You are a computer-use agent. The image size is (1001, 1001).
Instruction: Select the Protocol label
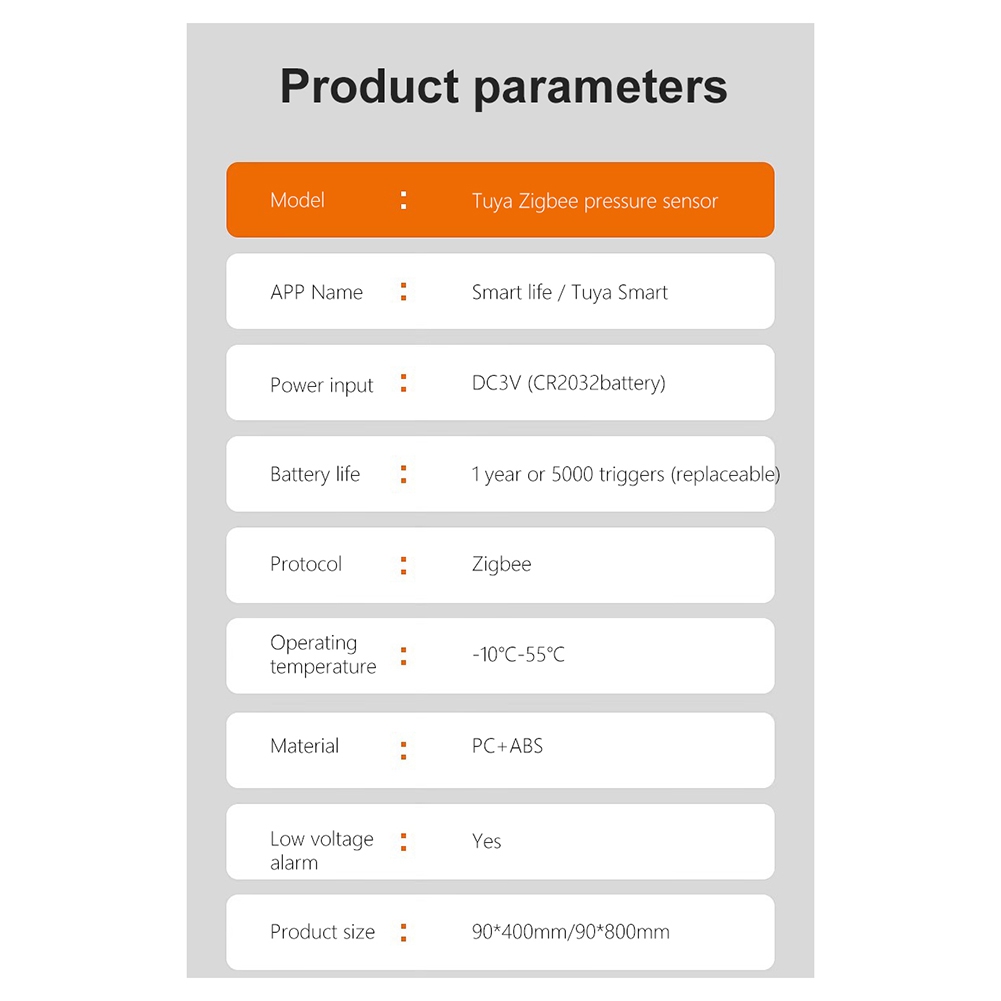coord(305,564)
